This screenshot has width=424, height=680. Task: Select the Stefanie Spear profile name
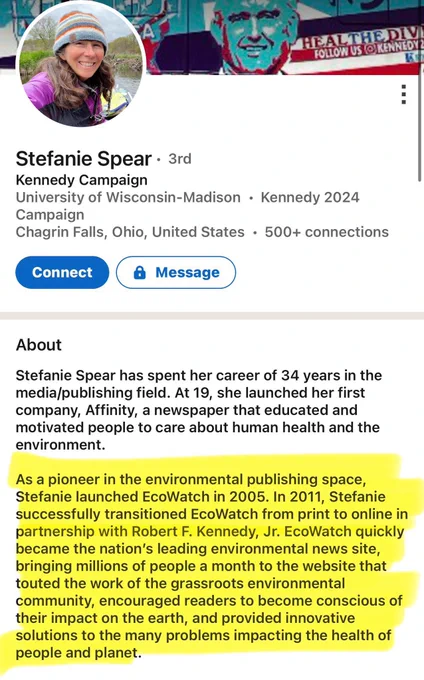(x=84, y=159)
